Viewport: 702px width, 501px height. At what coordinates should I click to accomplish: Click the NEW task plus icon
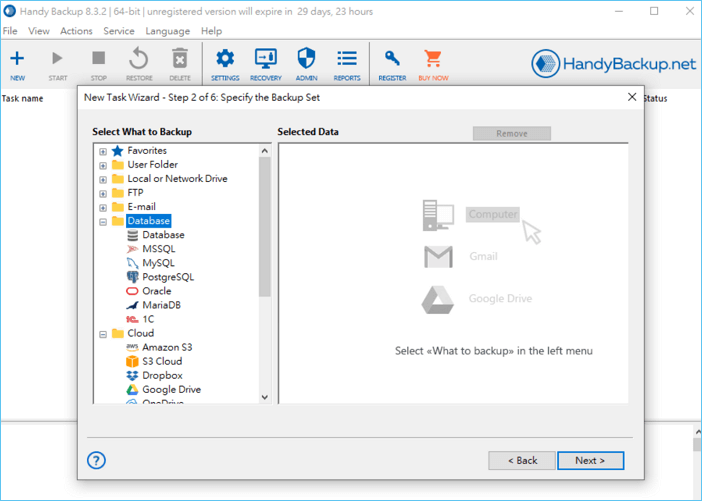[x=17, y=59]
